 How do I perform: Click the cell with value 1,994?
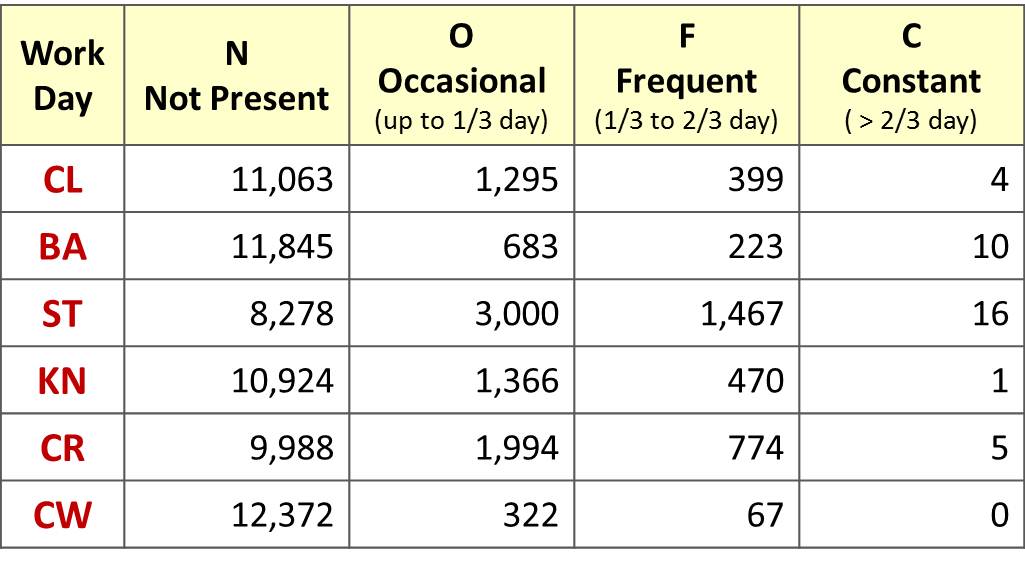[514, 448]
